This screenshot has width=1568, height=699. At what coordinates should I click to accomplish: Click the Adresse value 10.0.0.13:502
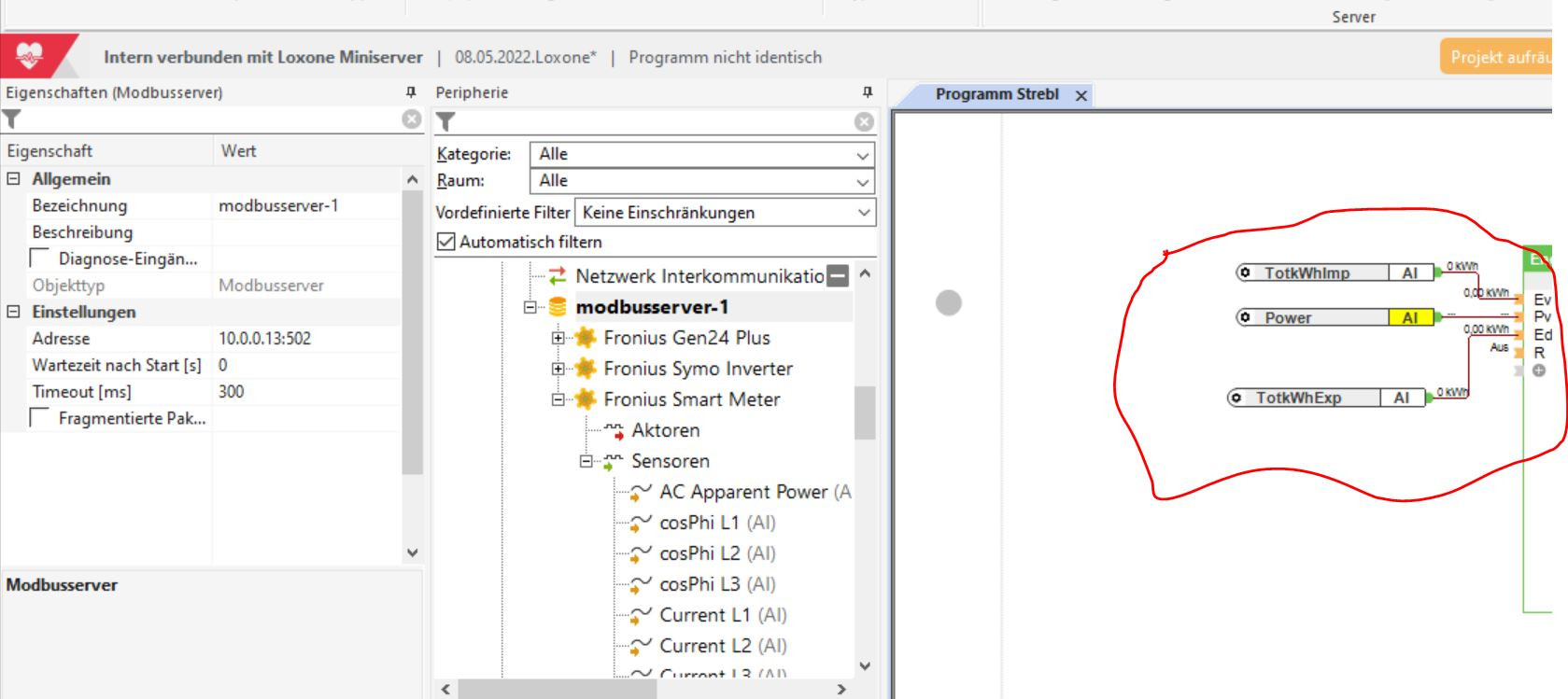pos(264,339)
